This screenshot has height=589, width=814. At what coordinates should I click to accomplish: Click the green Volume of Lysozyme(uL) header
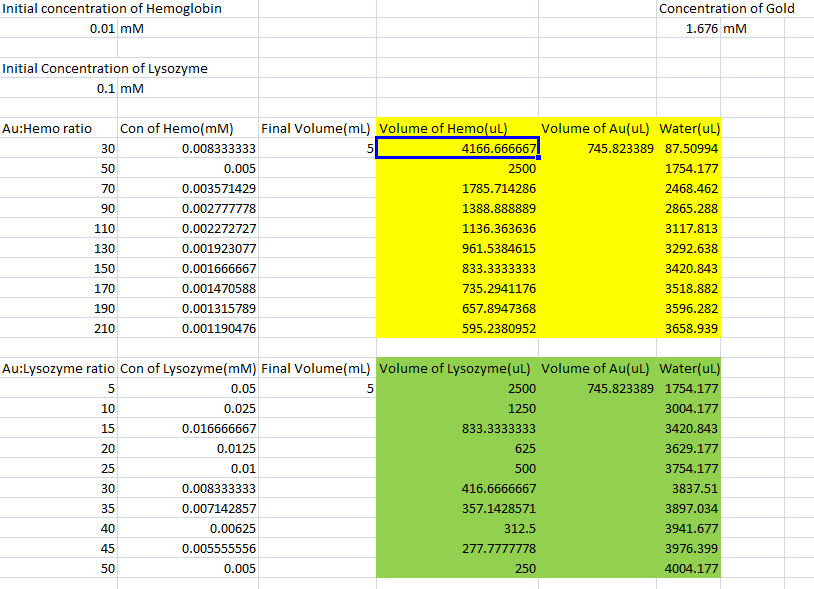tap(458, 369)
